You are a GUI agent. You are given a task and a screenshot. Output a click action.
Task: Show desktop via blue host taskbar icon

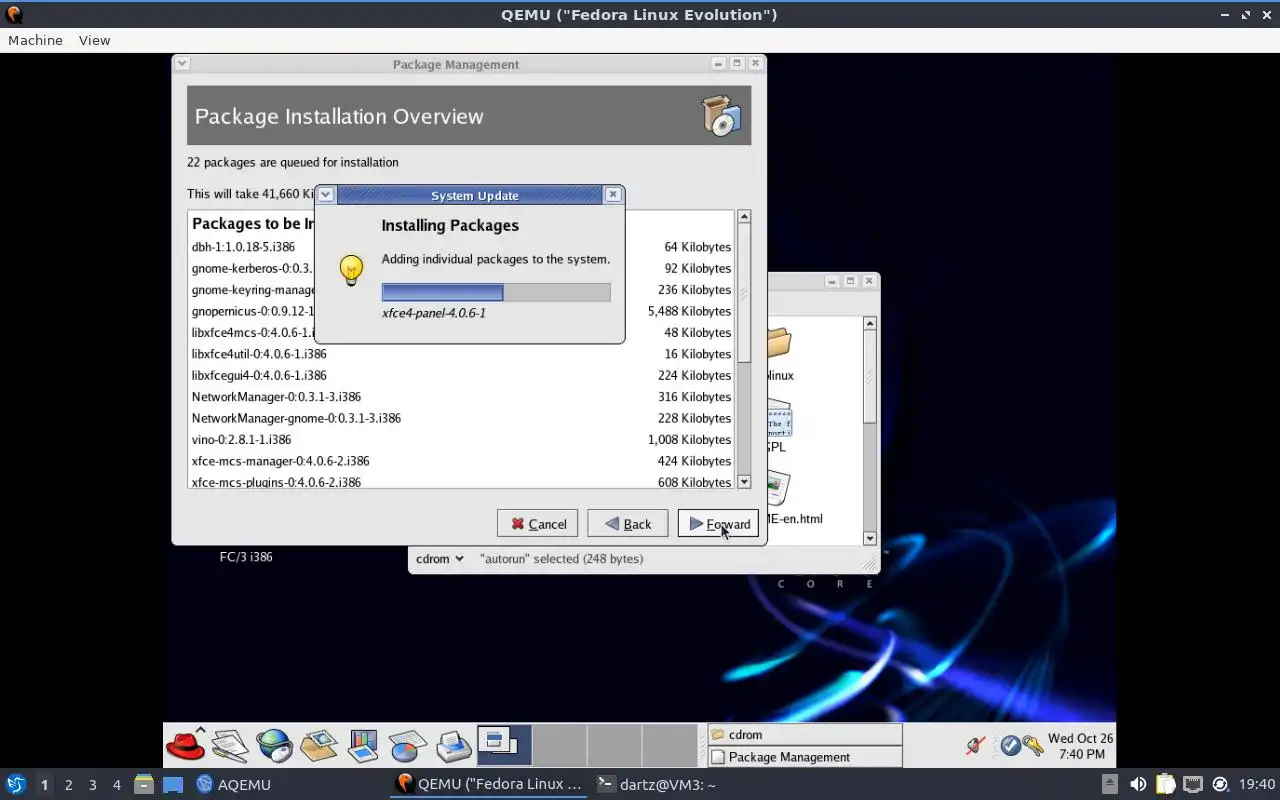click(173, 784)
